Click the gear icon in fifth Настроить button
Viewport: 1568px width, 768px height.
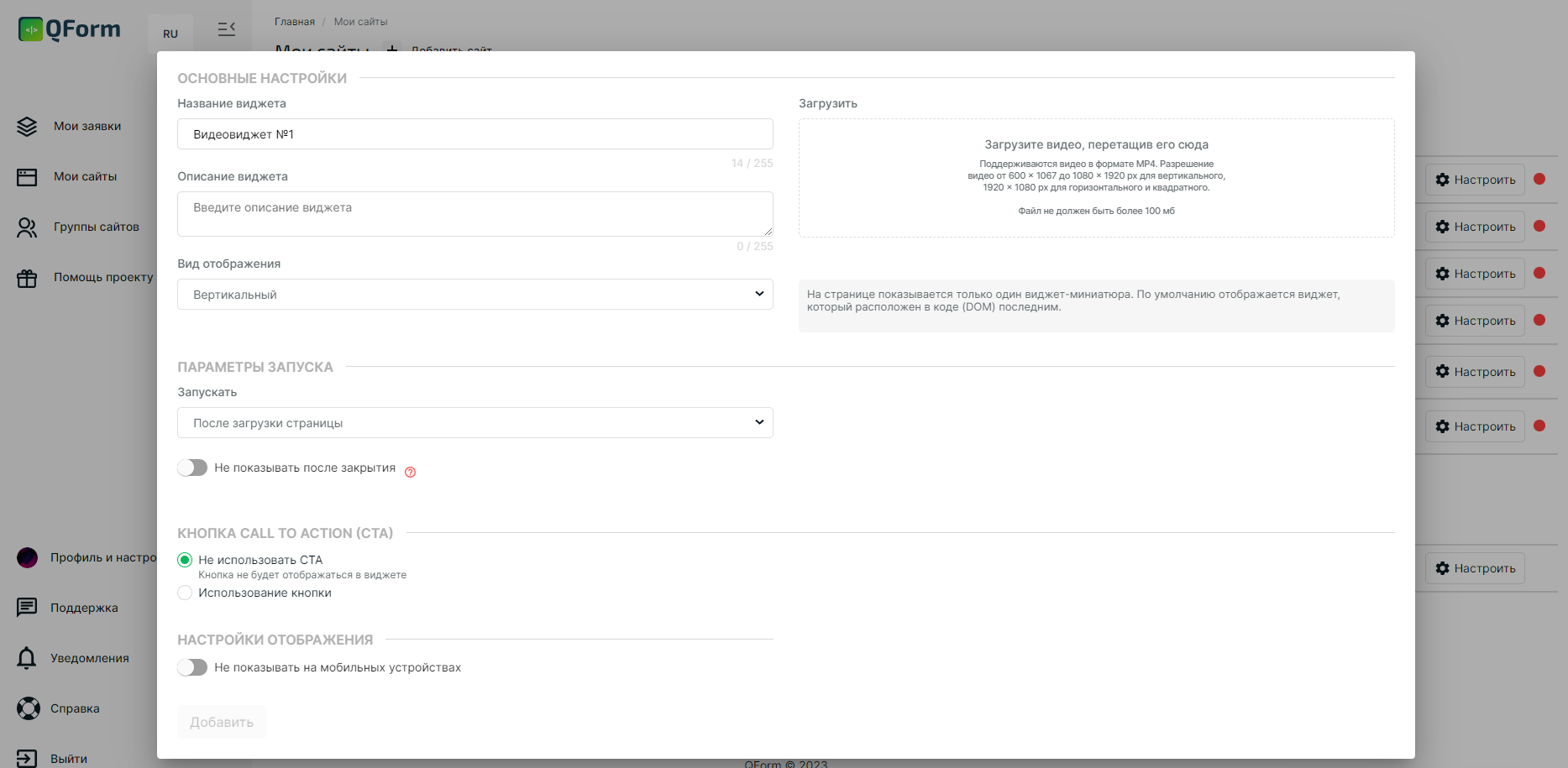point(1443,372)
